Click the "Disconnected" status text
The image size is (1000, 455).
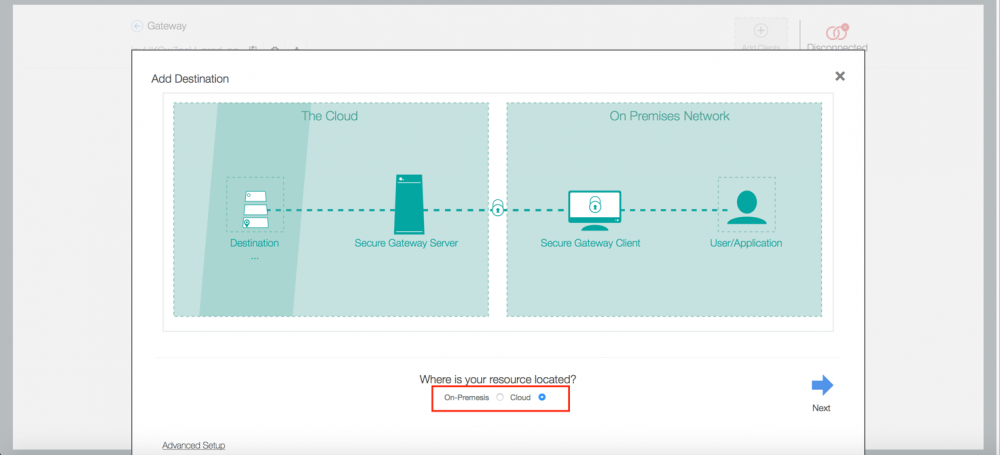(x=837, y=47)
